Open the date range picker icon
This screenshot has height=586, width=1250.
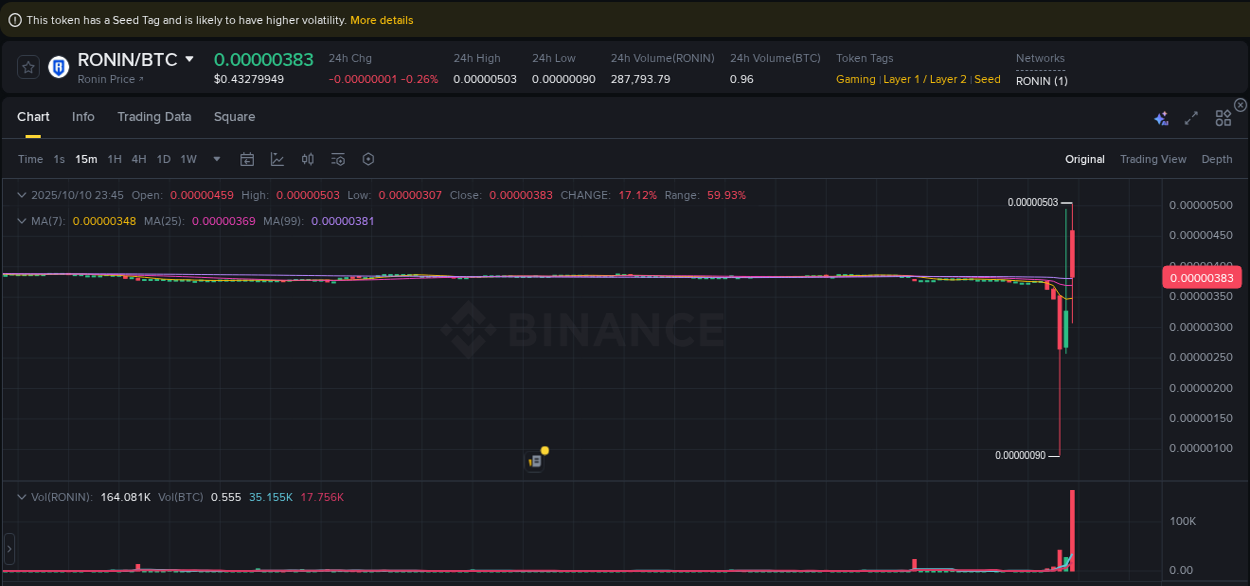click(x=247, y=159)
